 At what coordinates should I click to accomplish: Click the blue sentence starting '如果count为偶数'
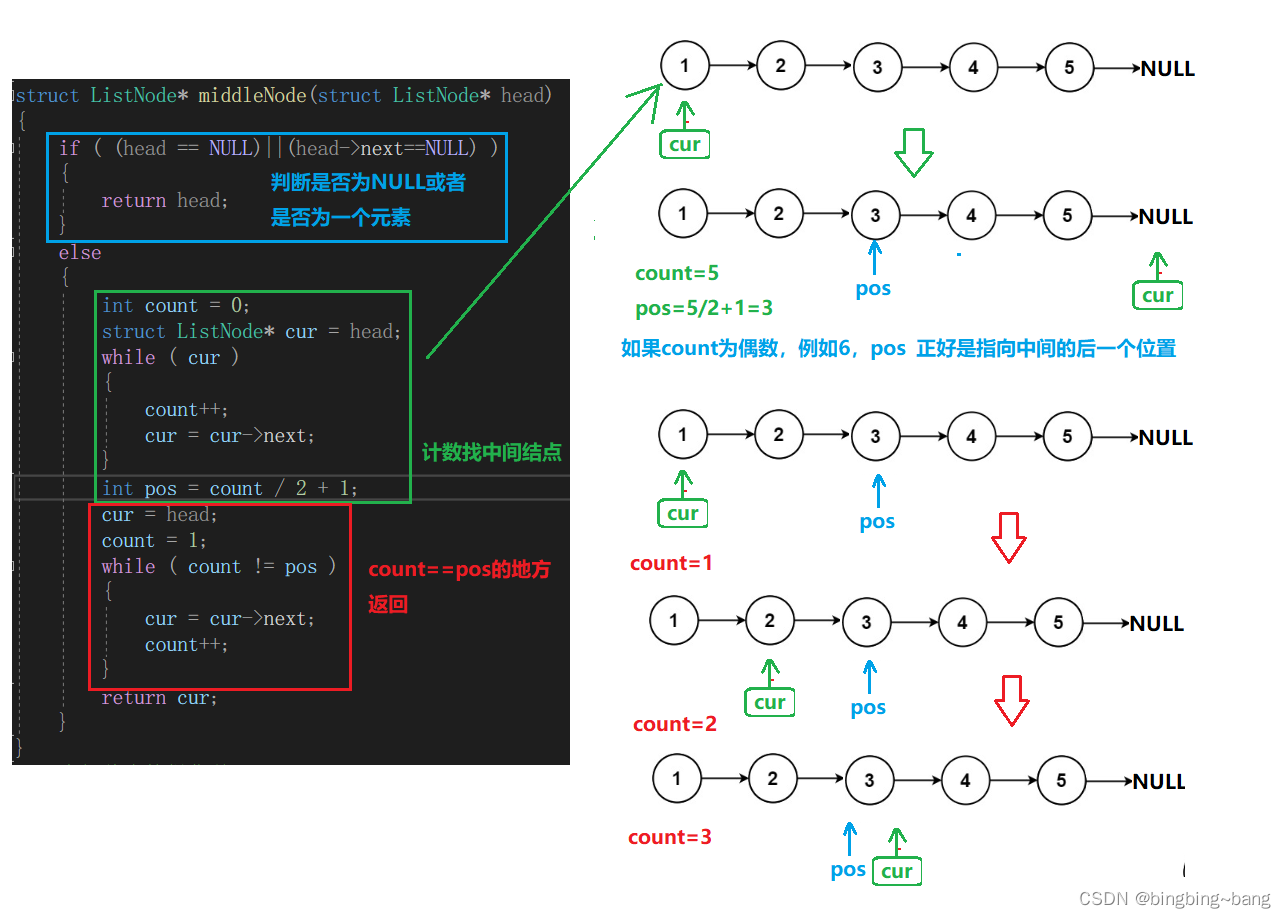898,349
